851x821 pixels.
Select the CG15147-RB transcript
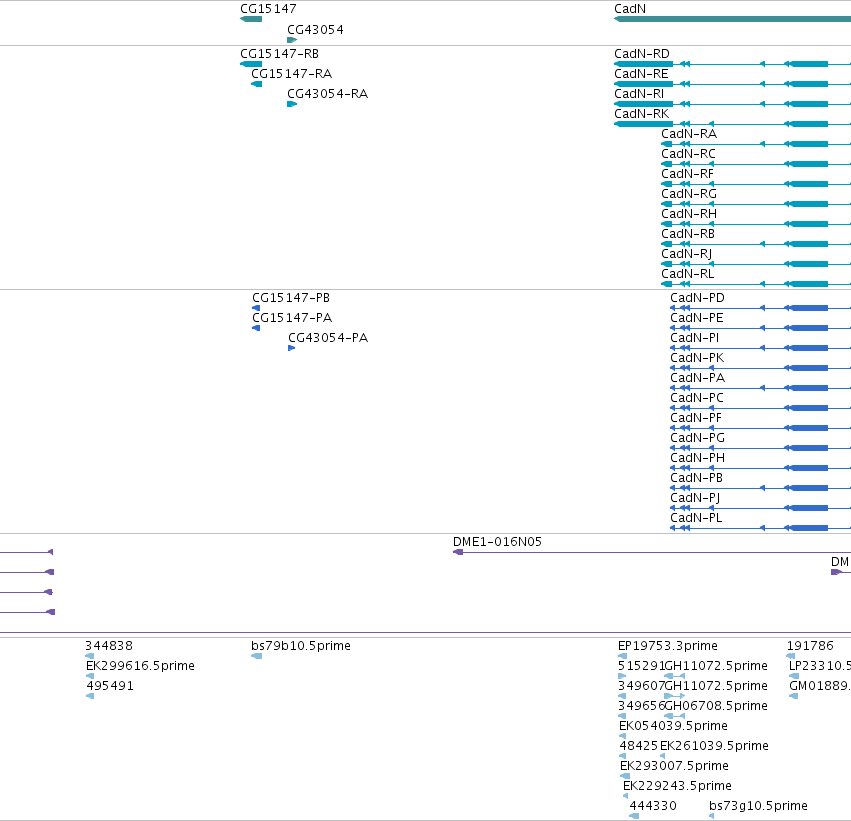[x=280, y=54]
